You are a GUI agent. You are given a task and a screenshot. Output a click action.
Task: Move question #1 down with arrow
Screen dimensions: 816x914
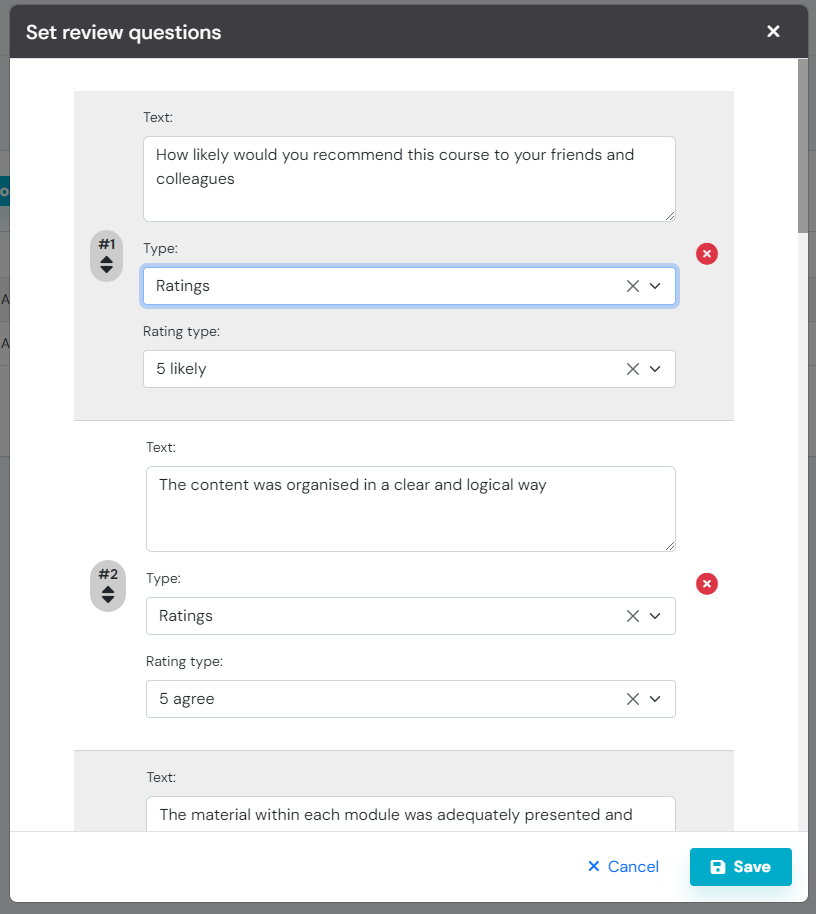[x=107, y=270]
